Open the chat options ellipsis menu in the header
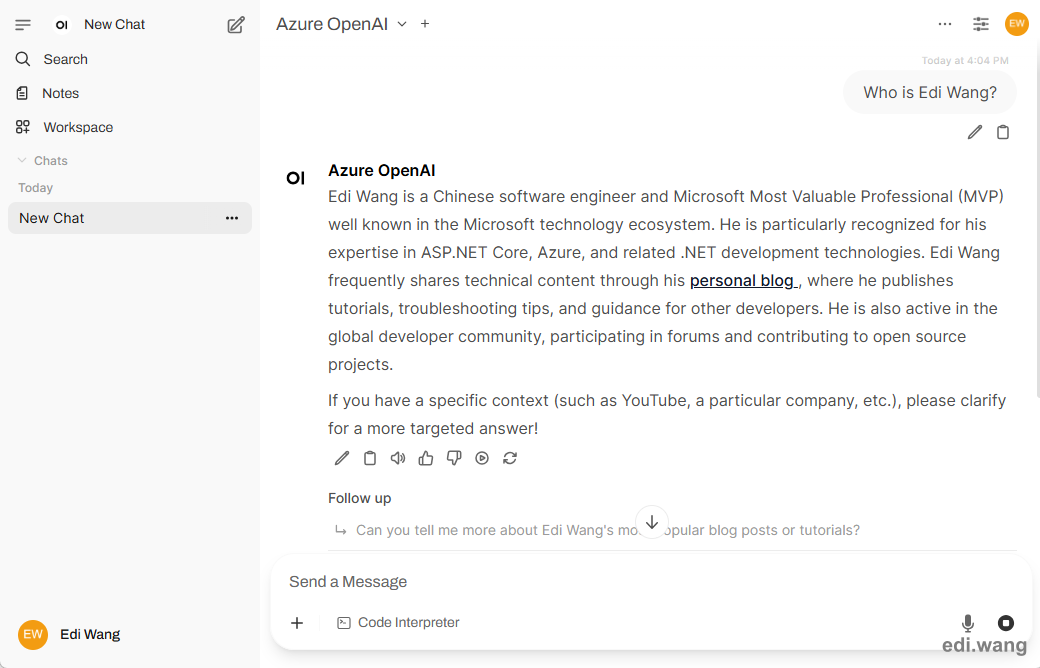 click(x=945, y=24)
